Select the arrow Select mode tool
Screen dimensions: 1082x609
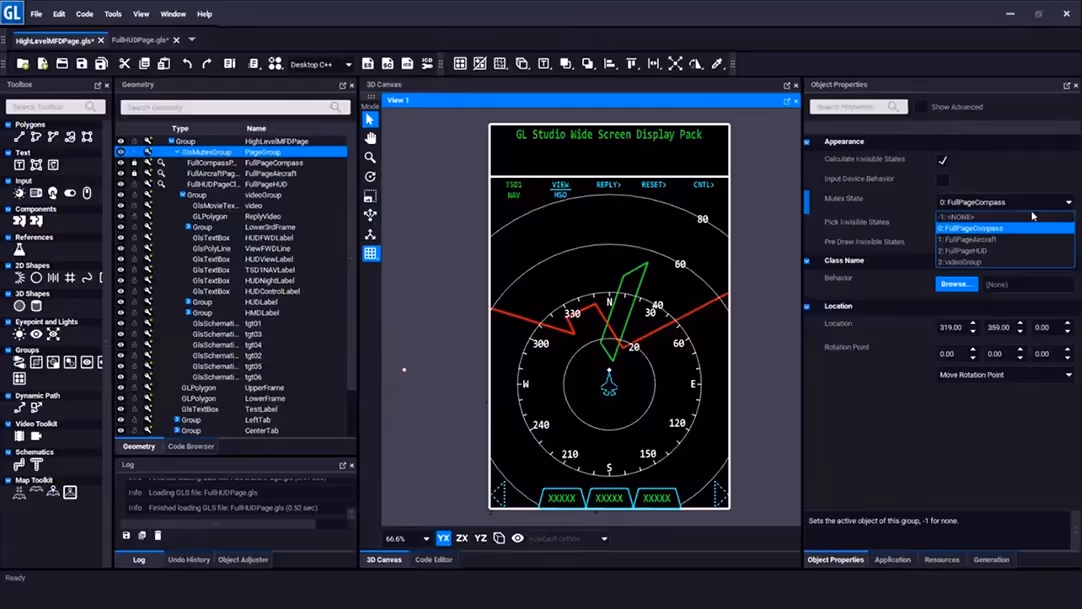pyautogui.click(x=371, y=119)
